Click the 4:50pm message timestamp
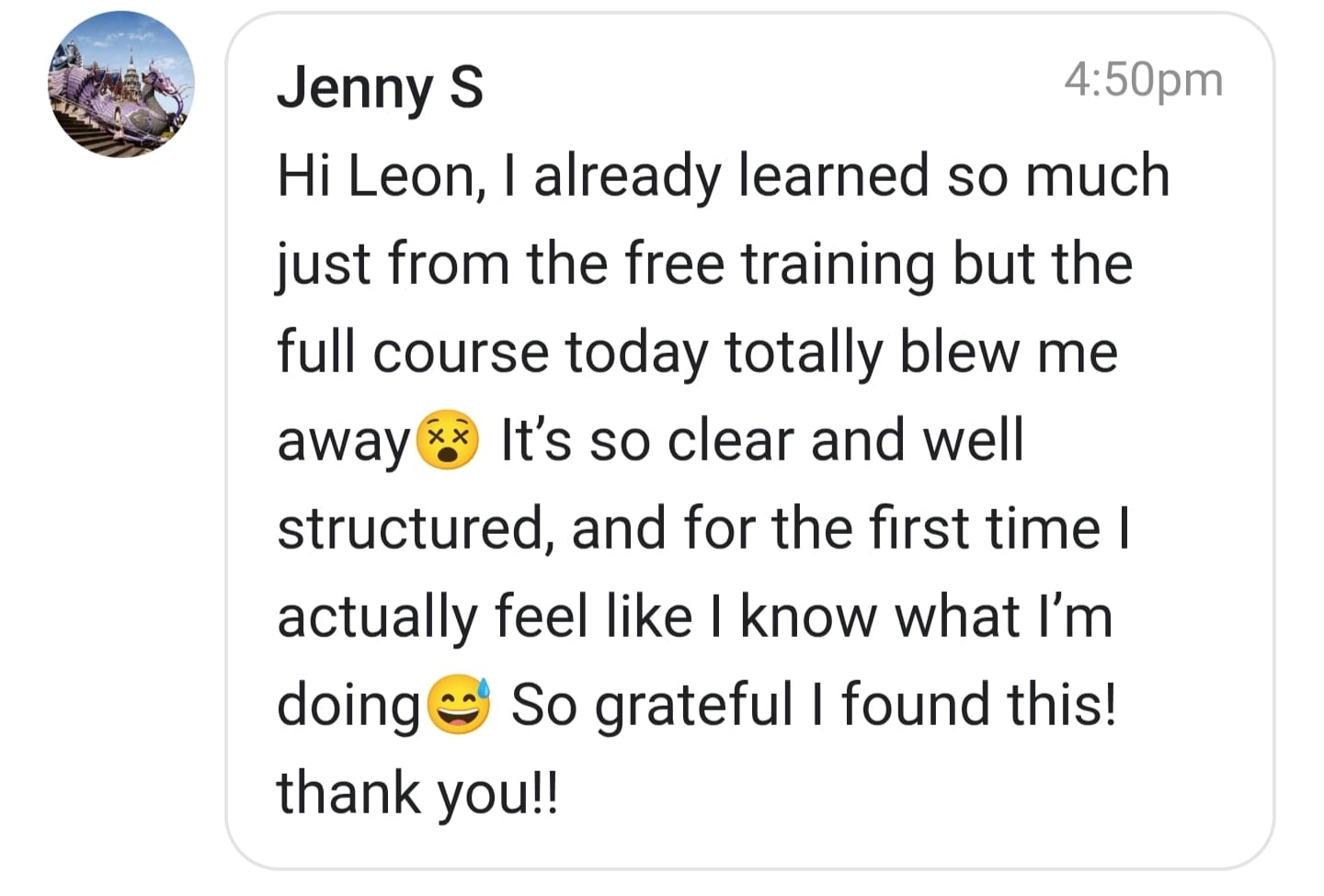The width and height of the screenshot is (1324, 896). tap(1143, 80)
